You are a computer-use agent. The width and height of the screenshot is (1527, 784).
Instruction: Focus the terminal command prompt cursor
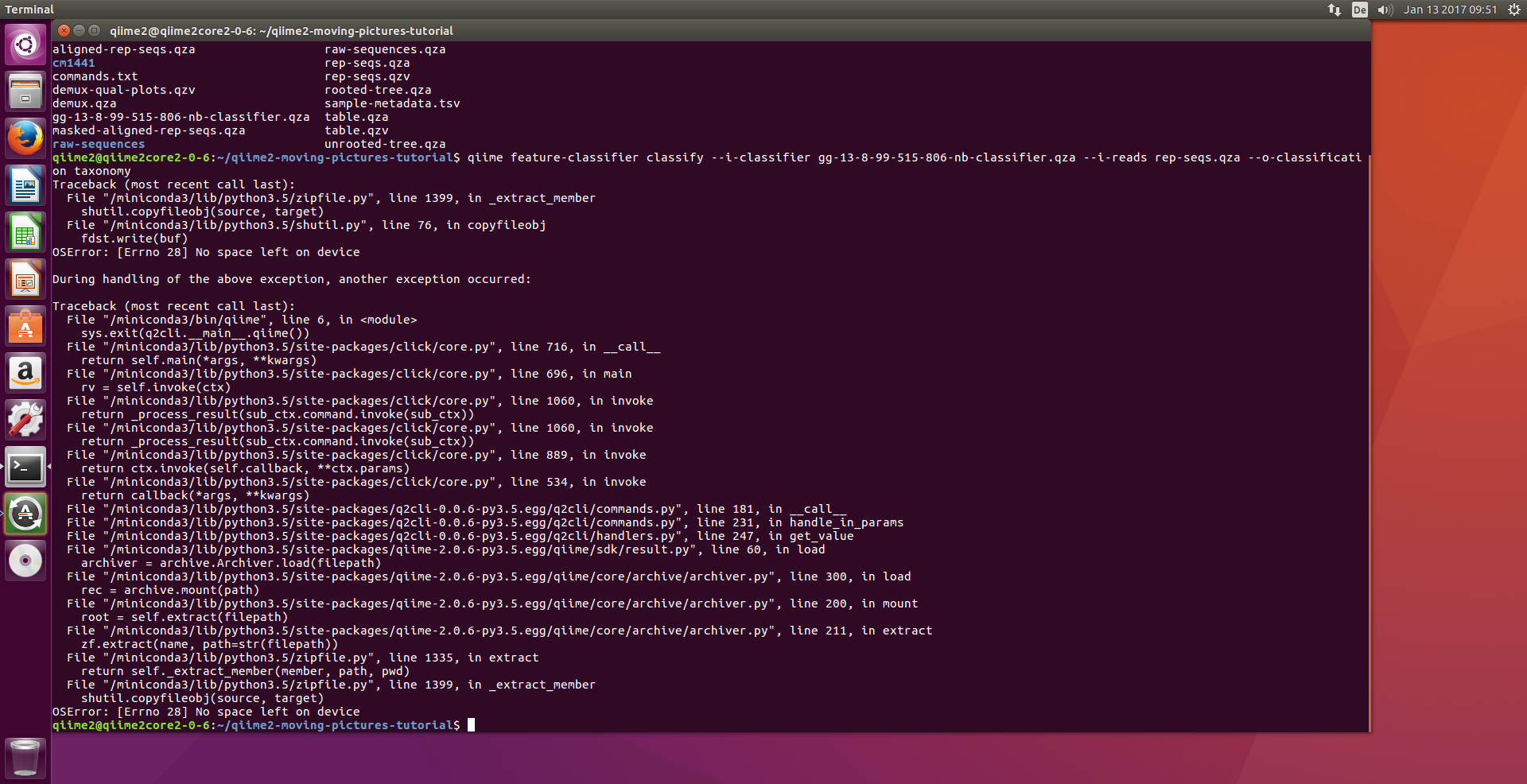(x=471, y=725)
